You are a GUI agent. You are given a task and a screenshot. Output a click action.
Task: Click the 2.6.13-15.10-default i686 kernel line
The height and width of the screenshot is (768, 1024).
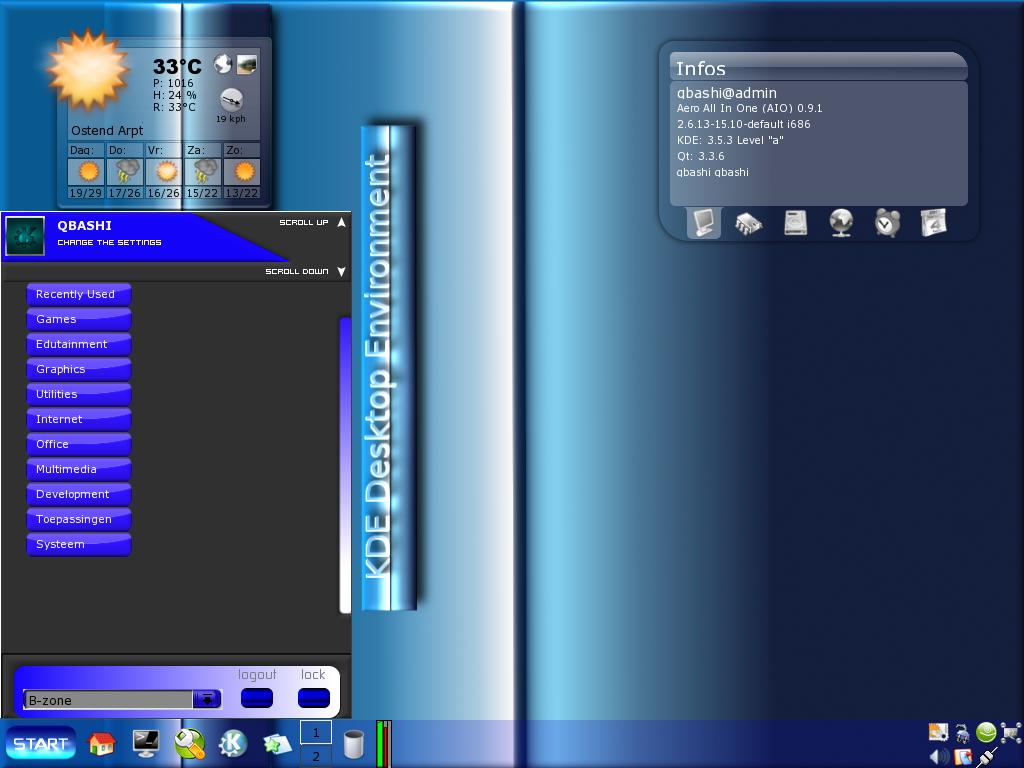[743, 124]
